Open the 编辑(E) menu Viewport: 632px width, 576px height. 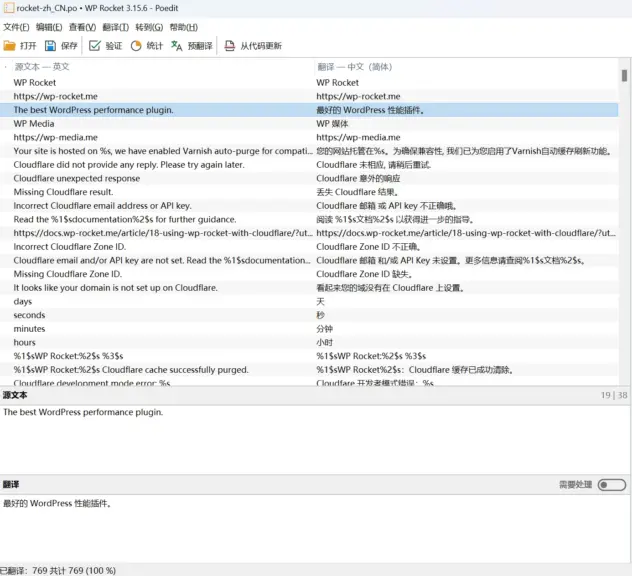(49, 27)
